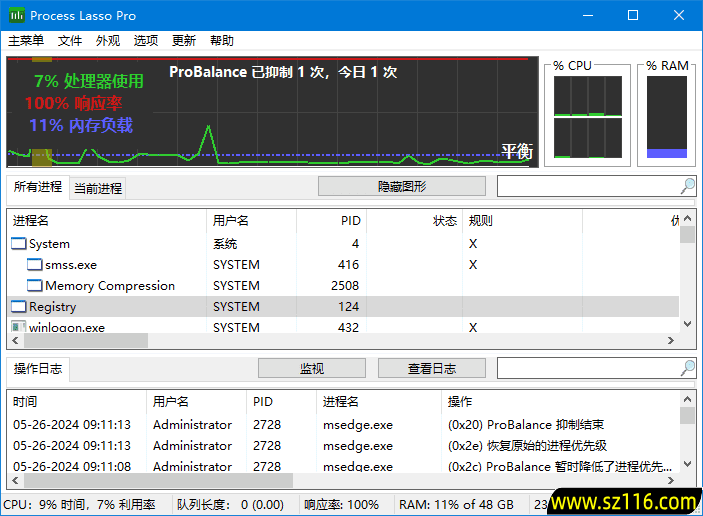Image resolution: width=703 pixels, height=516 pixels.
Task: Select the winlogon.exe process row
Action: 343,325
